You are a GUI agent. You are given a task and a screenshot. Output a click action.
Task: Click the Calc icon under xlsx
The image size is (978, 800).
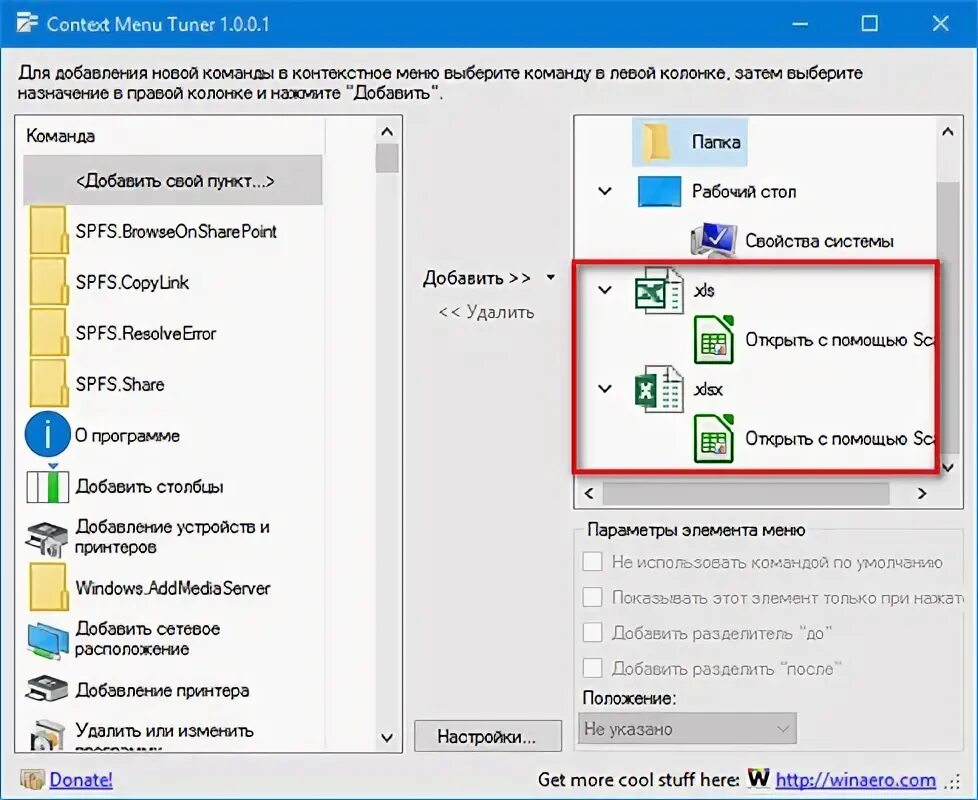click(714, 439)
